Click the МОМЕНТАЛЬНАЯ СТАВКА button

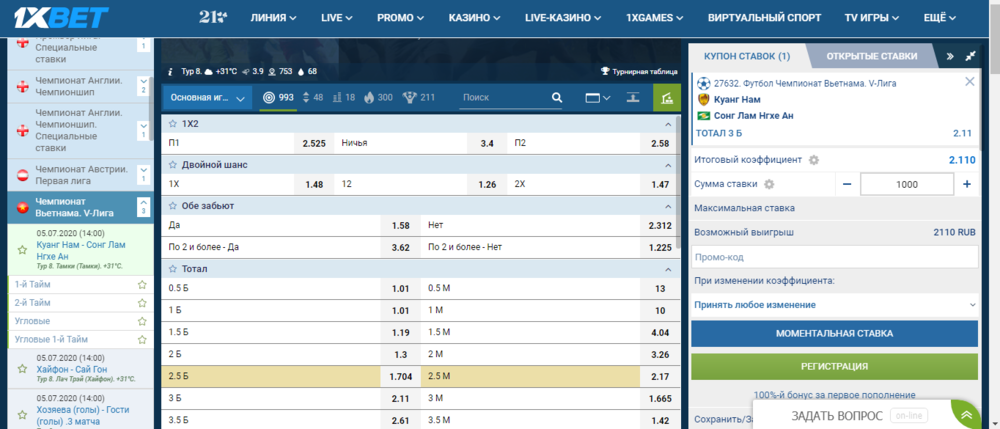[834, 333]
